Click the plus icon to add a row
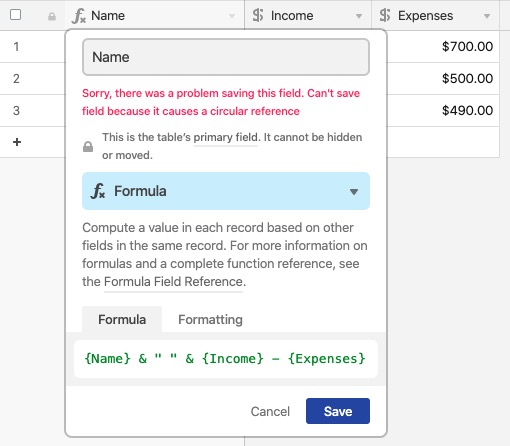The image size is (510, 446). point(17,142)
